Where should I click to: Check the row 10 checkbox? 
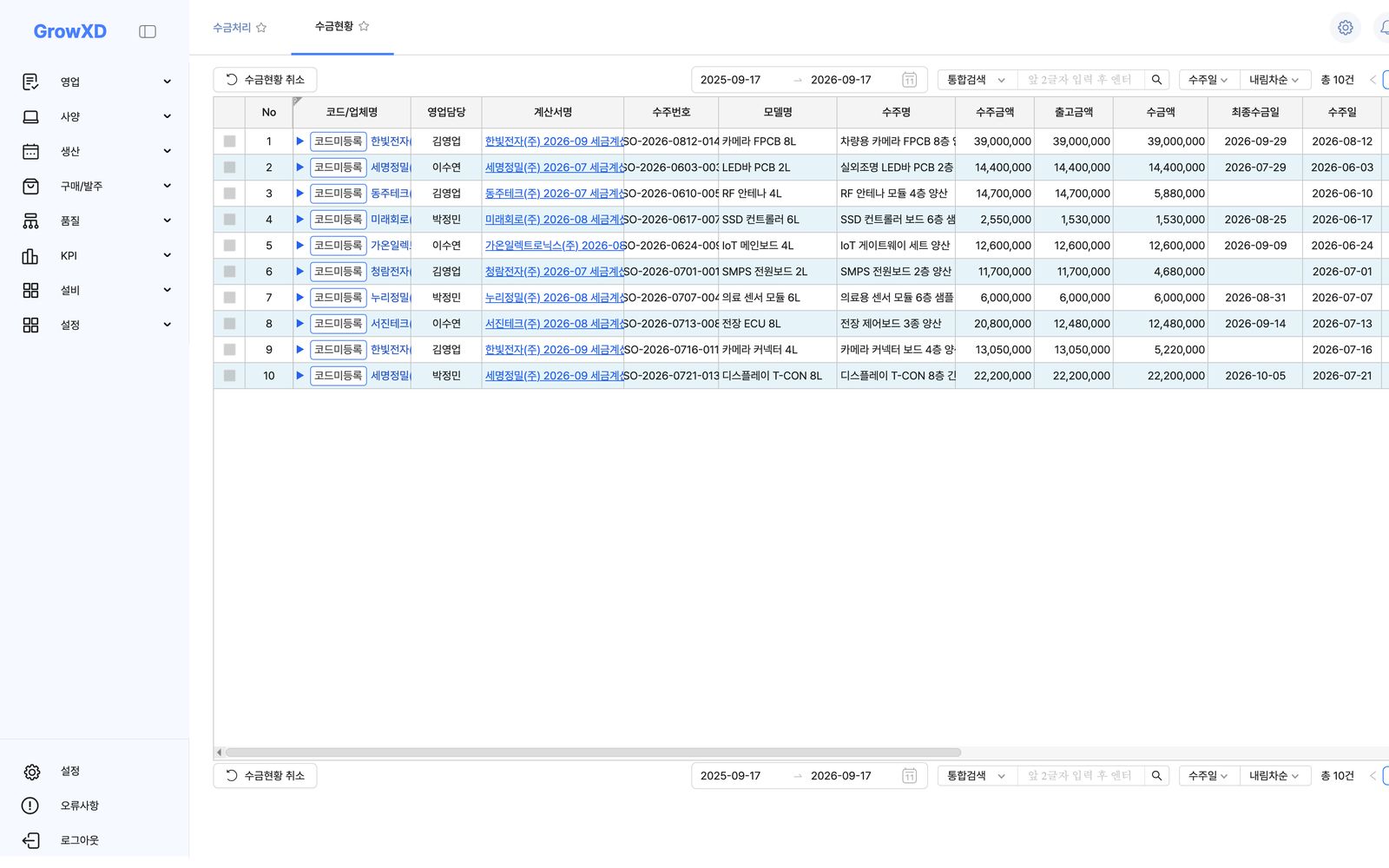pos(229,375)
